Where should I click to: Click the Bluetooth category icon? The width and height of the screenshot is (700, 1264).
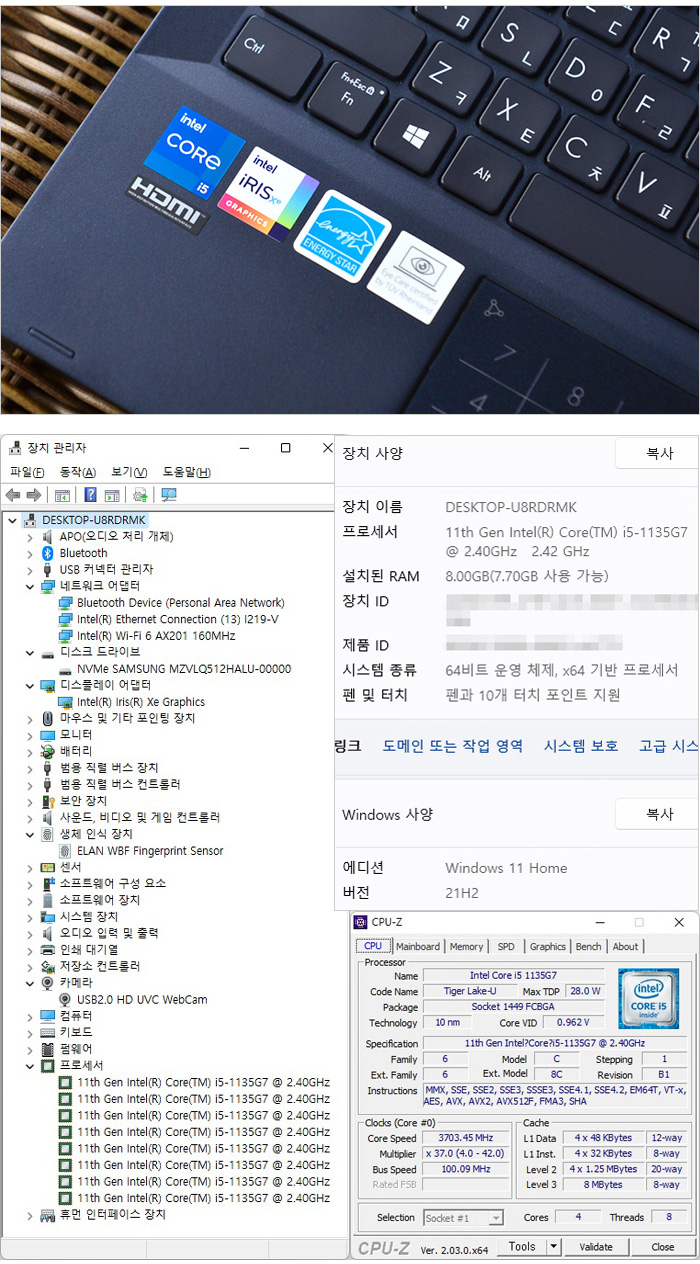48,553
